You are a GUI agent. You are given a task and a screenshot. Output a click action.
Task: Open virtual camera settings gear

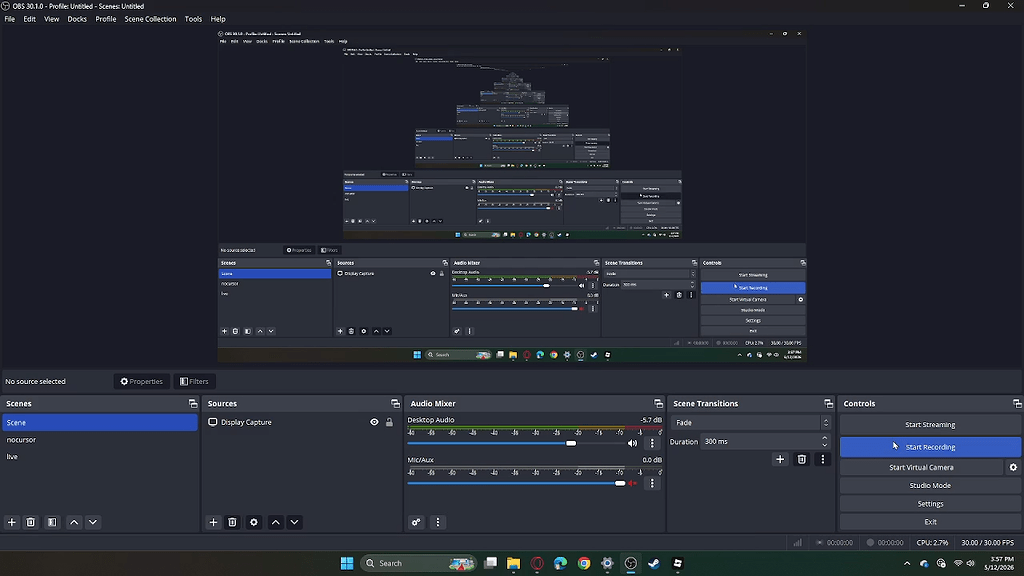(x=1014, y=468)
